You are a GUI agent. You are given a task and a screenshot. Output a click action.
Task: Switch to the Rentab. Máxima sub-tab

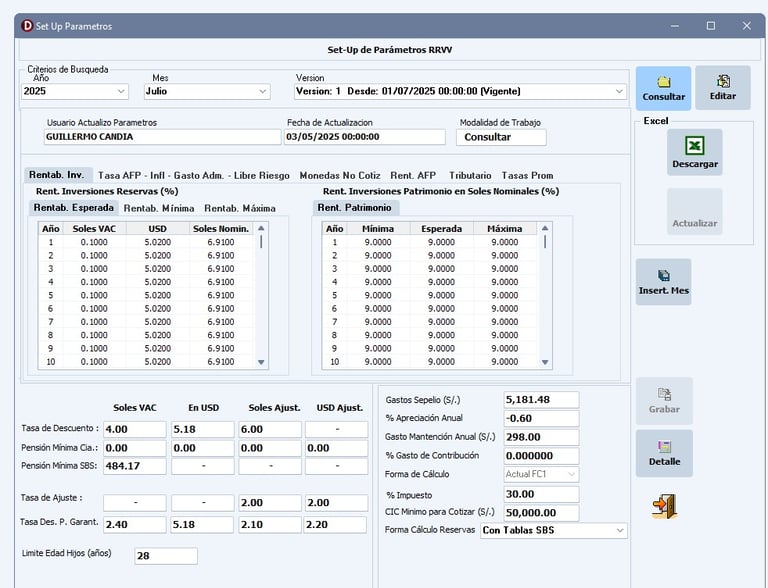click(239, 208)
